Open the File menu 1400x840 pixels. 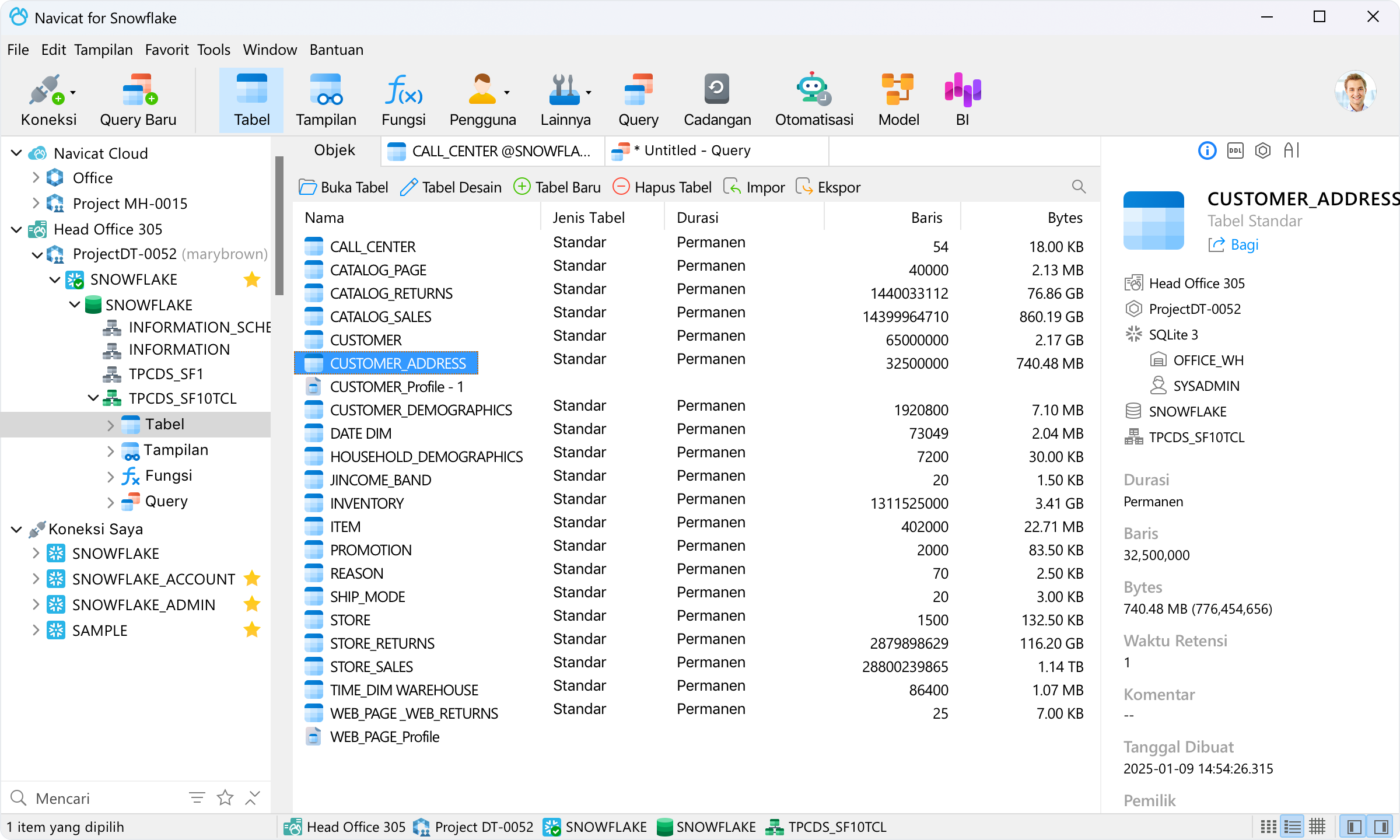18,50
